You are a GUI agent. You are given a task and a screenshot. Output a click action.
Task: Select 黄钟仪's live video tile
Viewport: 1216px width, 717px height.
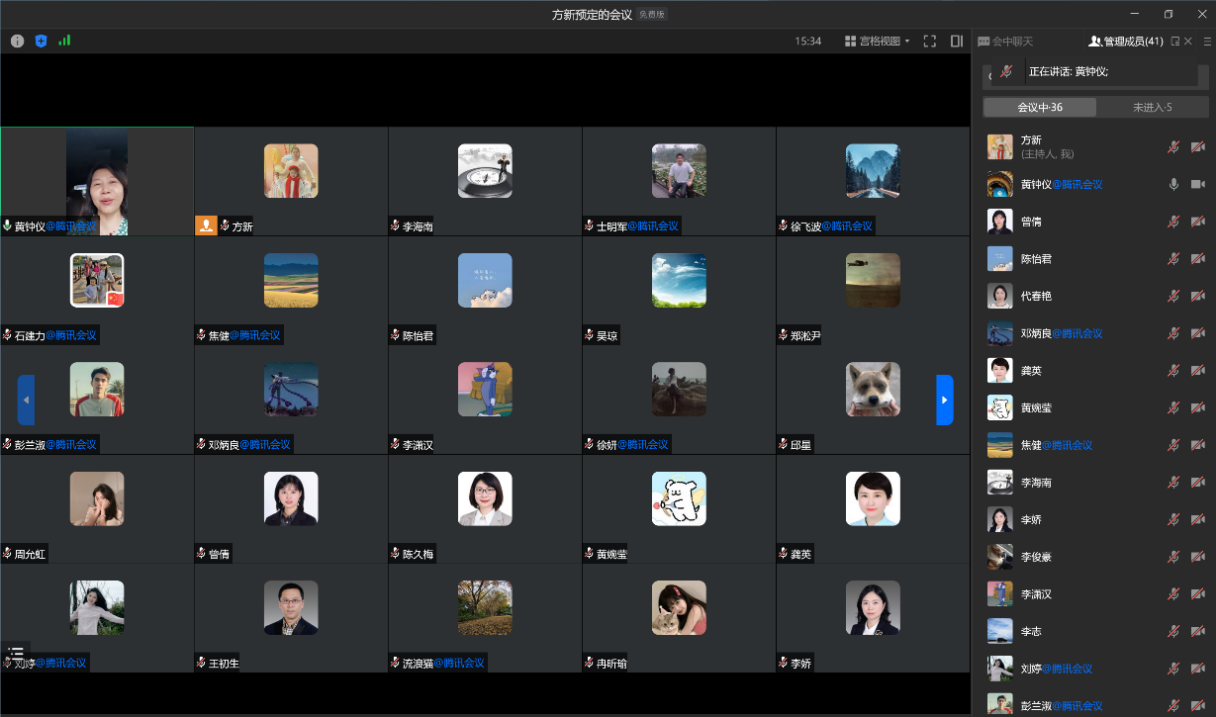[x=97, y=180]
